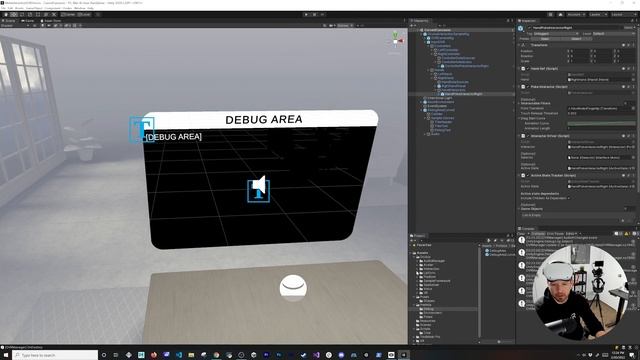Image resolution: width=640 pixels, height=360 pixels.
Task: Click the Step frame button
Action: [x=322, y=15]
